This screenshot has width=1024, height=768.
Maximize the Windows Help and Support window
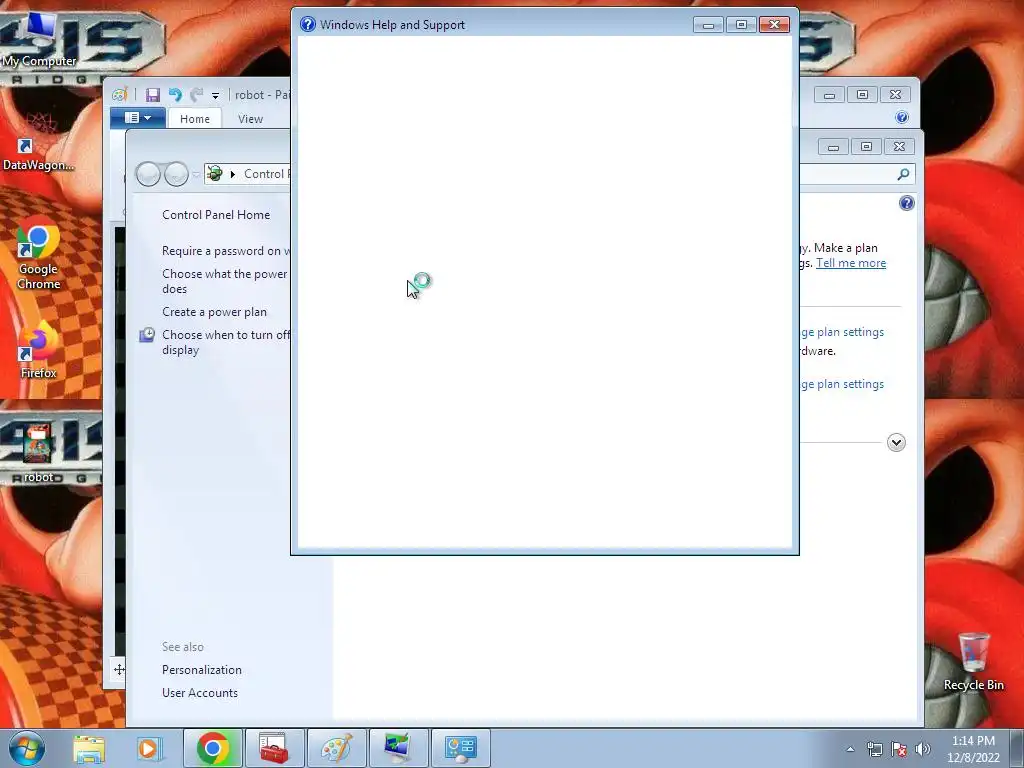pos(741,25)
